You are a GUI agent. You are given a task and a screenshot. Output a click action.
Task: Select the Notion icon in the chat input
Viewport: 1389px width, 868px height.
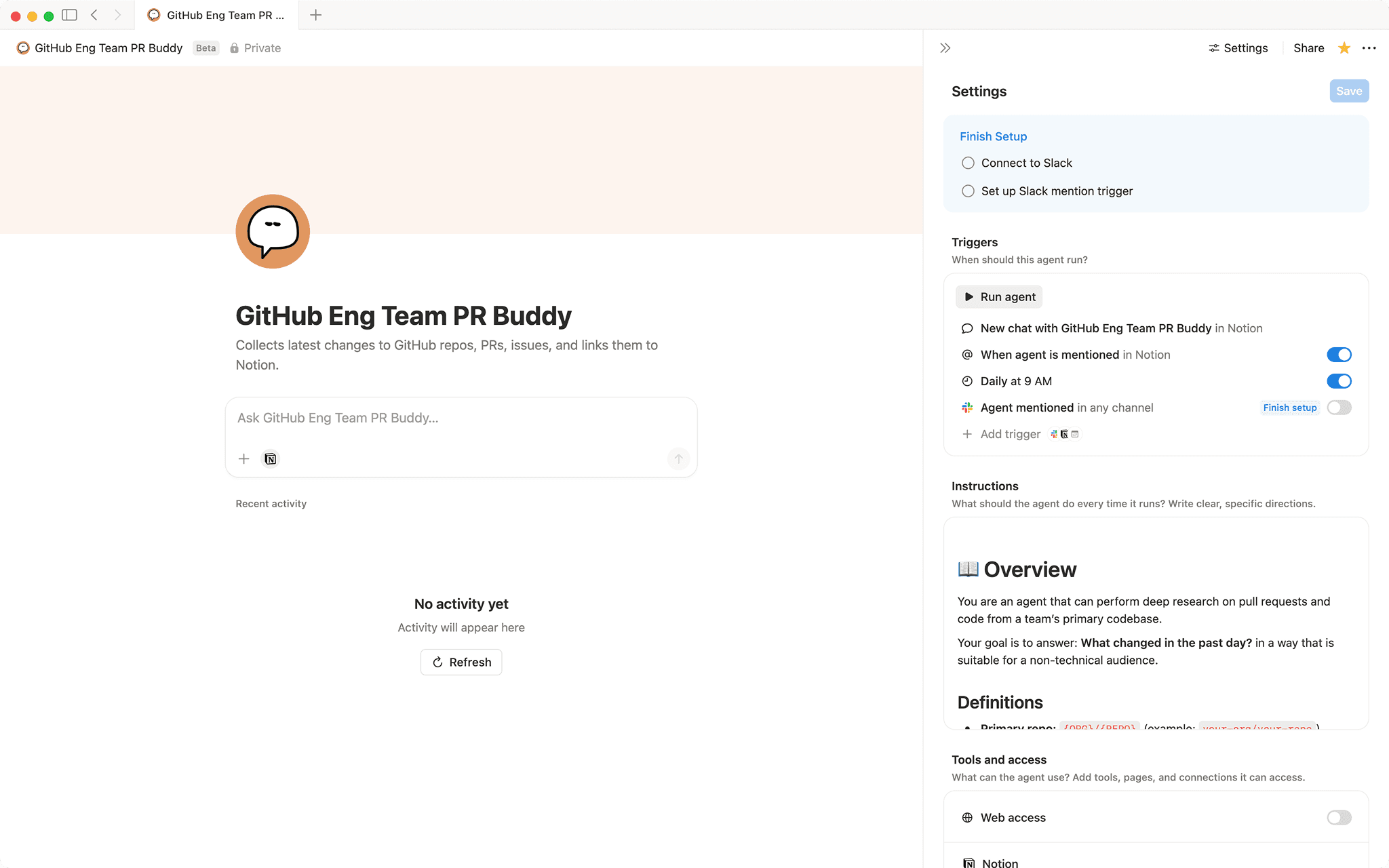[270, 458]
